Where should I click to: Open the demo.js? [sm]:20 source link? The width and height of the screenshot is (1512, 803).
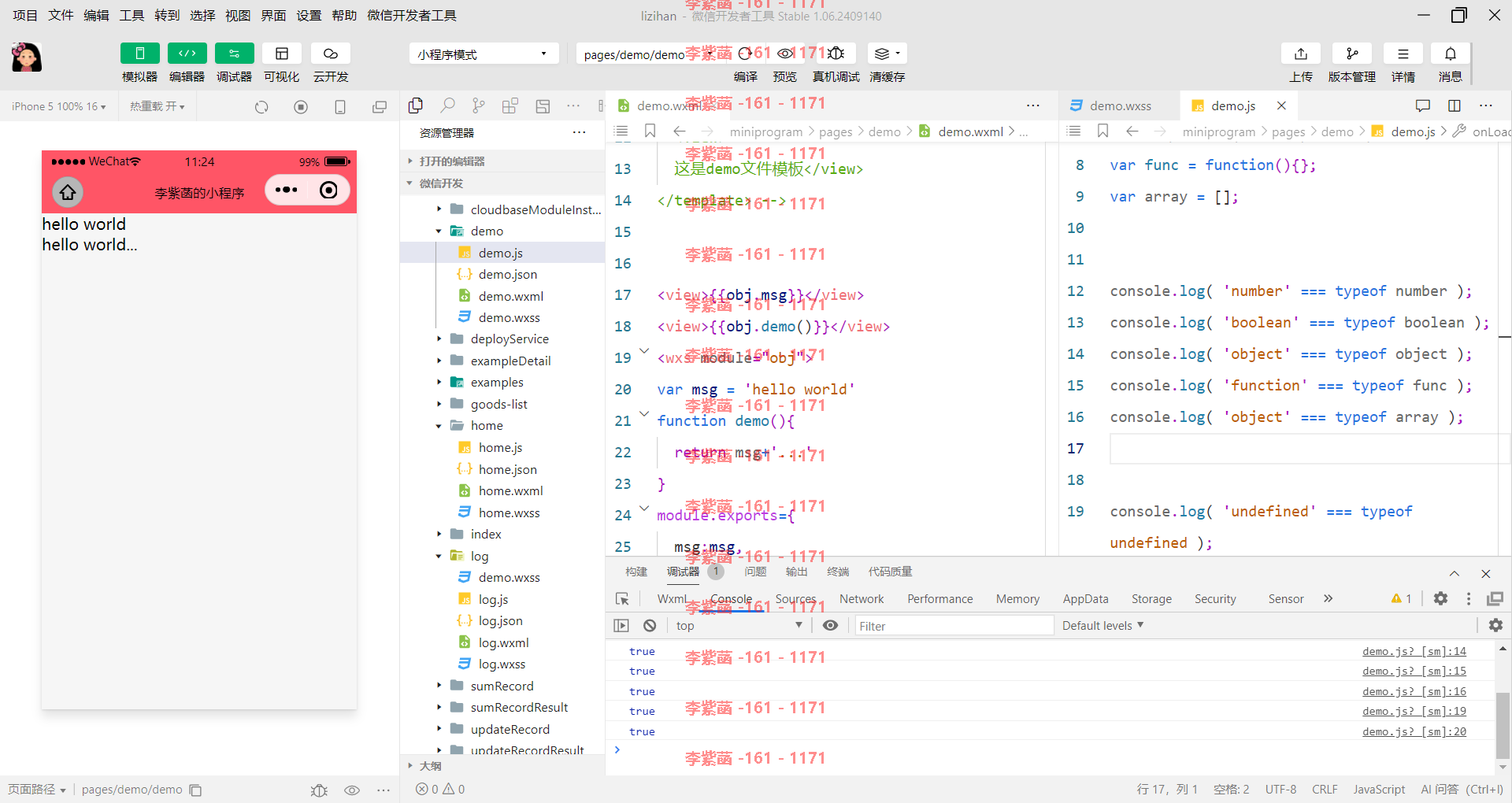point(1414,731)
